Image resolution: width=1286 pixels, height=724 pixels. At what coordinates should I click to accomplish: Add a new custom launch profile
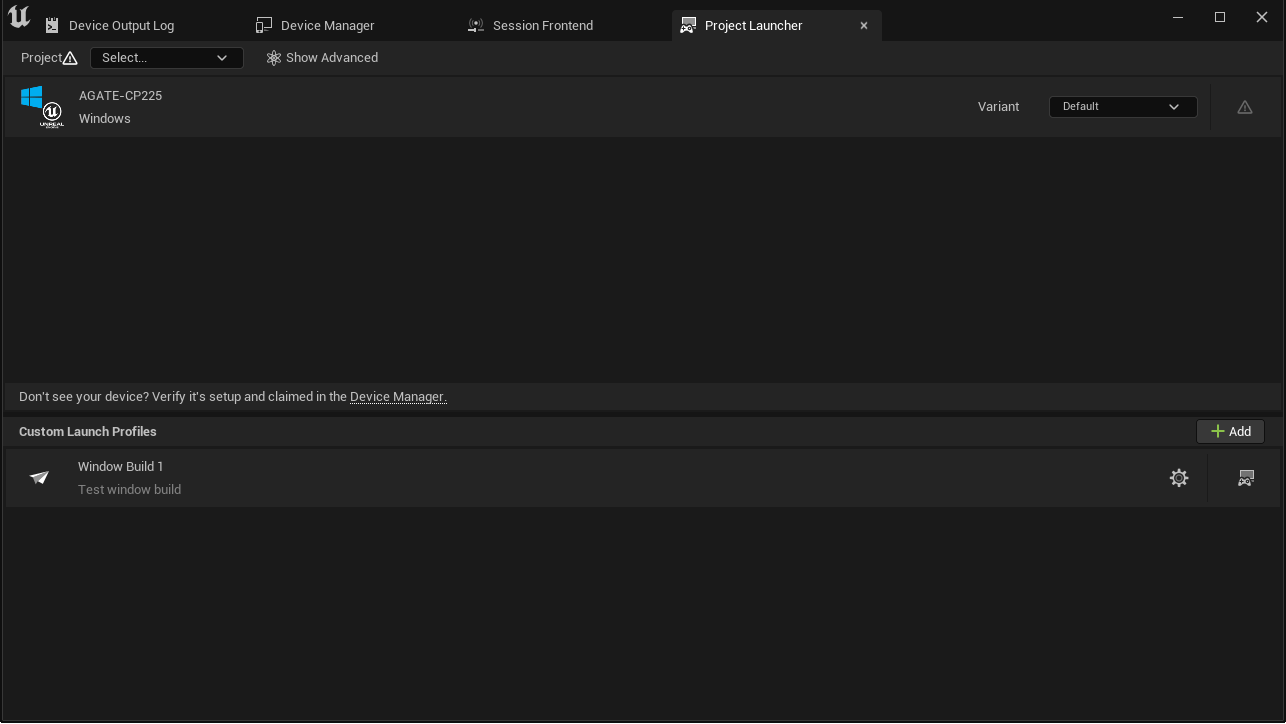pyautogui.click(x=1230, y=432)
